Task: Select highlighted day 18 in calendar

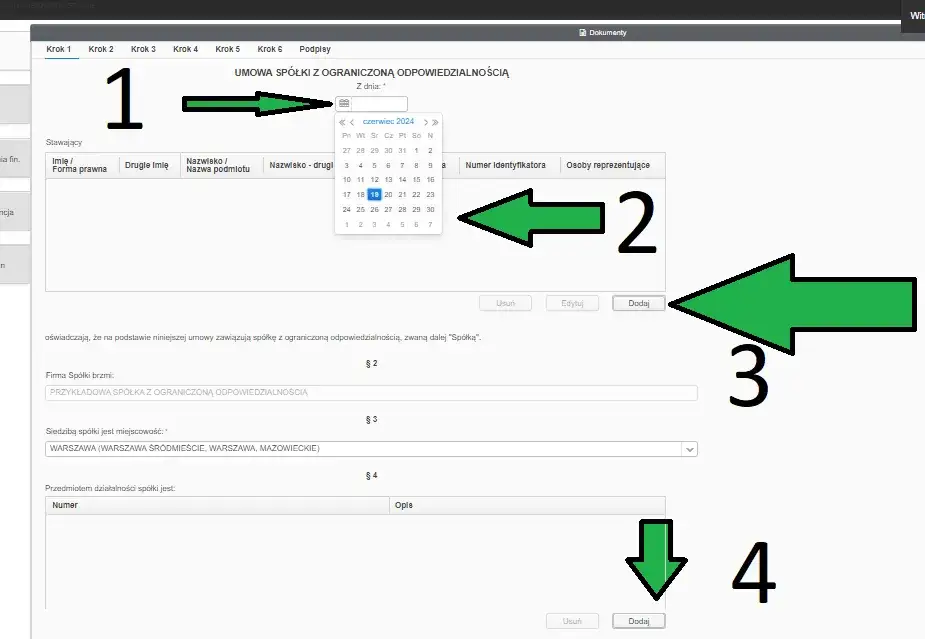Action: 374,194
